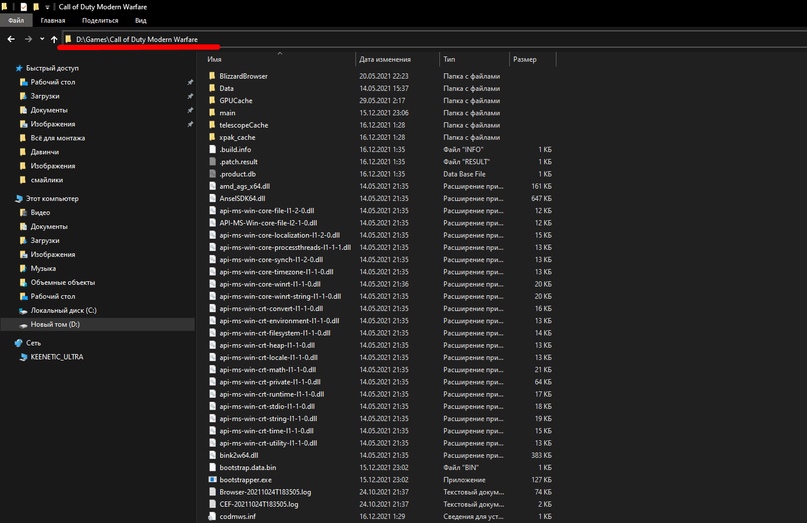Select the Data folder icon
Viewport: 807px width, 523px height.
point(212,88)
